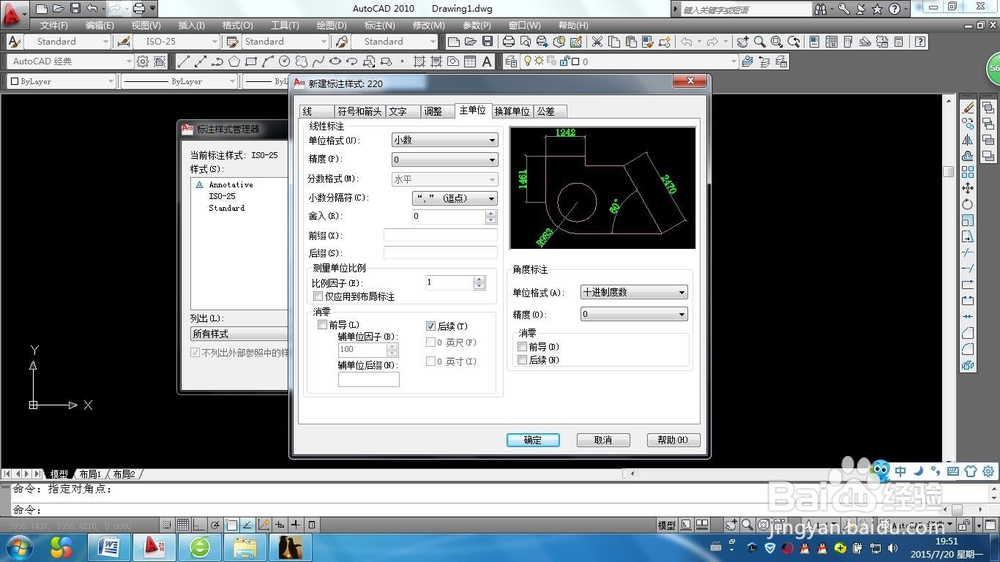
Task: Open the Workspace Settings gear
Action: tap(143, 61)
